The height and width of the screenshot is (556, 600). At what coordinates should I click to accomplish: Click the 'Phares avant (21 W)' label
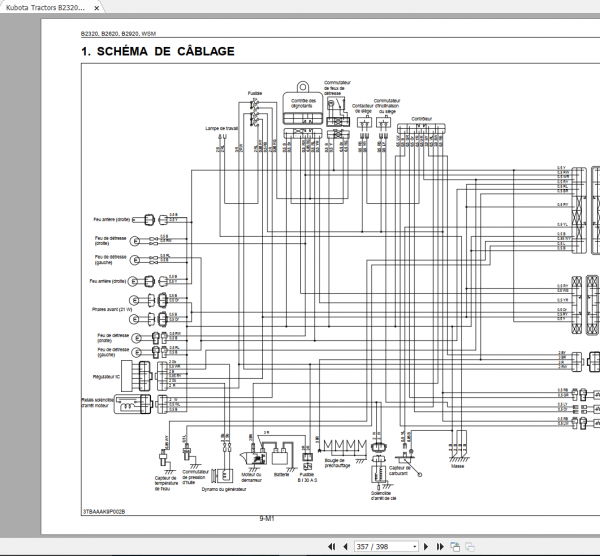tap(112, 309)
